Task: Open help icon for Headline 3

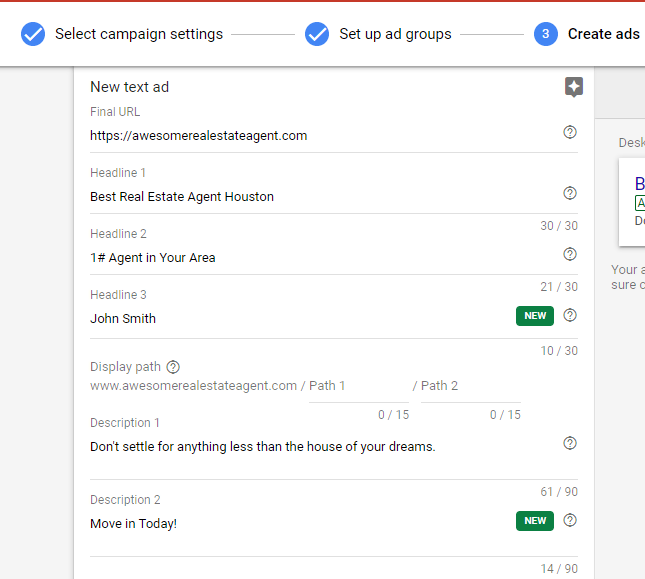Action: coord(570,315)
